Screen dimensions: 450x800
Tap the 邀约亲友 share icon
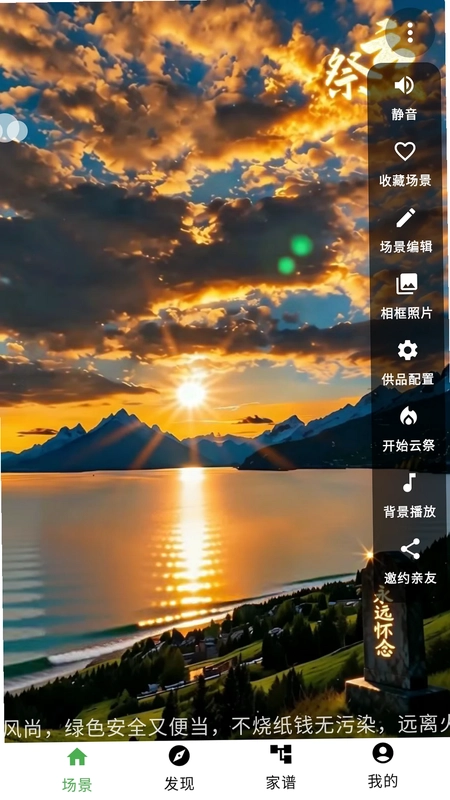point(410,549)
